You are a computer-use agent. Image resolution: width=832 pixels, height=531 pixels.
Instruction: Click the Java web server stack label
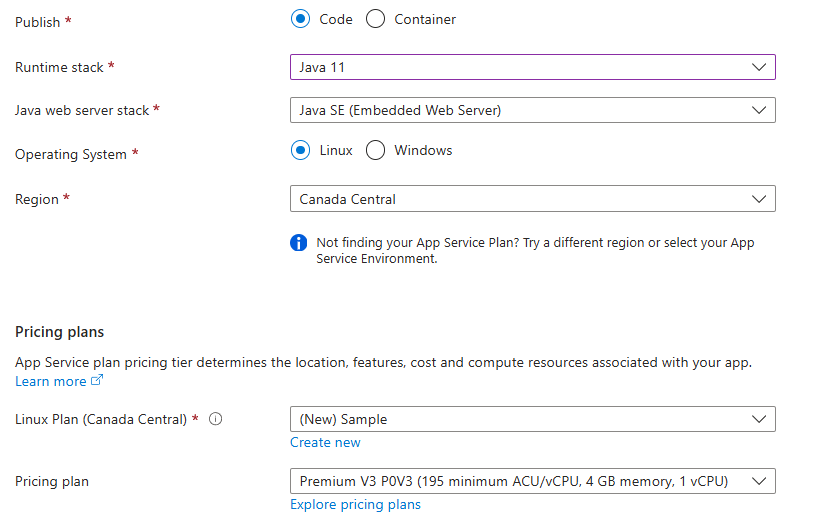pyautogui.click(x=82, y=110)
